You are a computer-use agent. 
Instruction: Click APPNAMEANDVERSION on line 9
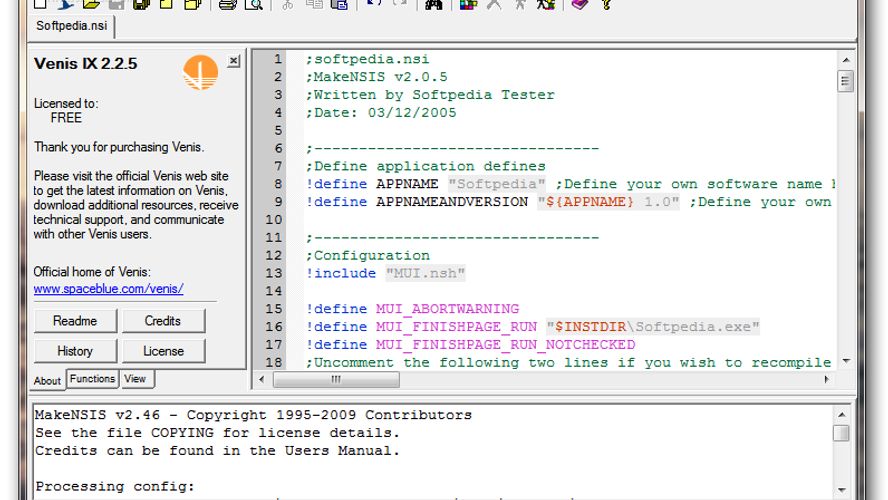(452, 202)
